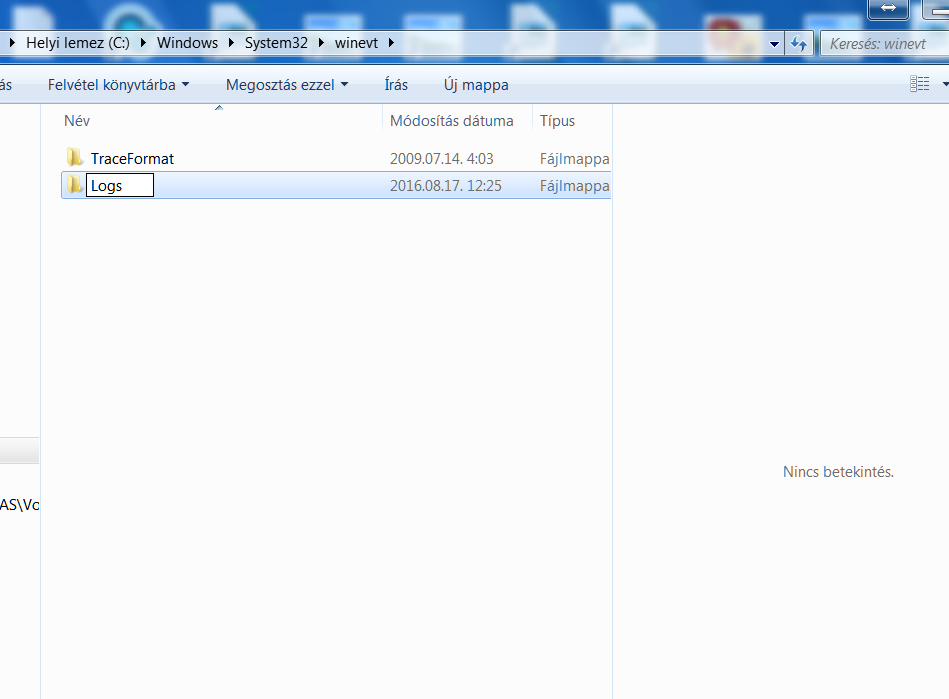
Task: Click the Logs folder icon
Action: pos(74,185)
